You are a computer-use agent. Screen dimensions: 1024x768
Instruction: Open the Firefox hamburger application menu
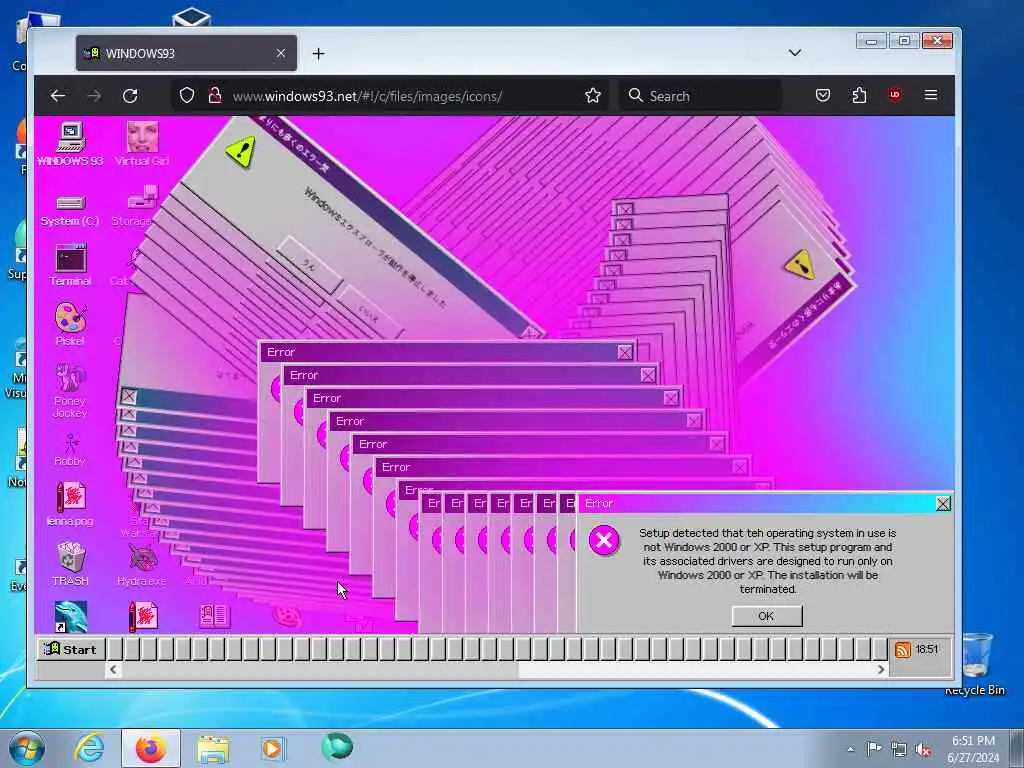(931, 95)
